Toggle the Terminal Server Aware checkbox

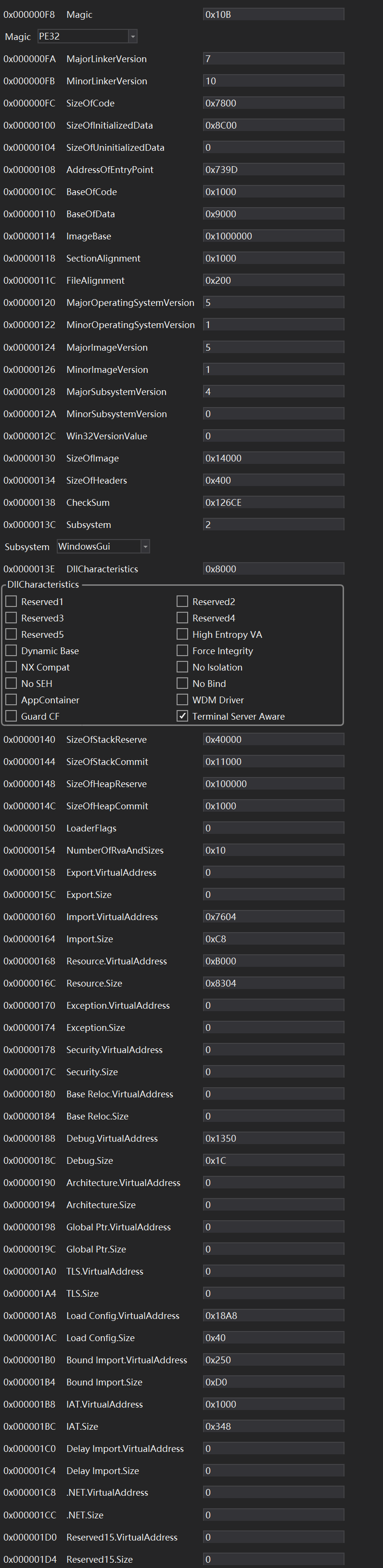coord(182,716)
